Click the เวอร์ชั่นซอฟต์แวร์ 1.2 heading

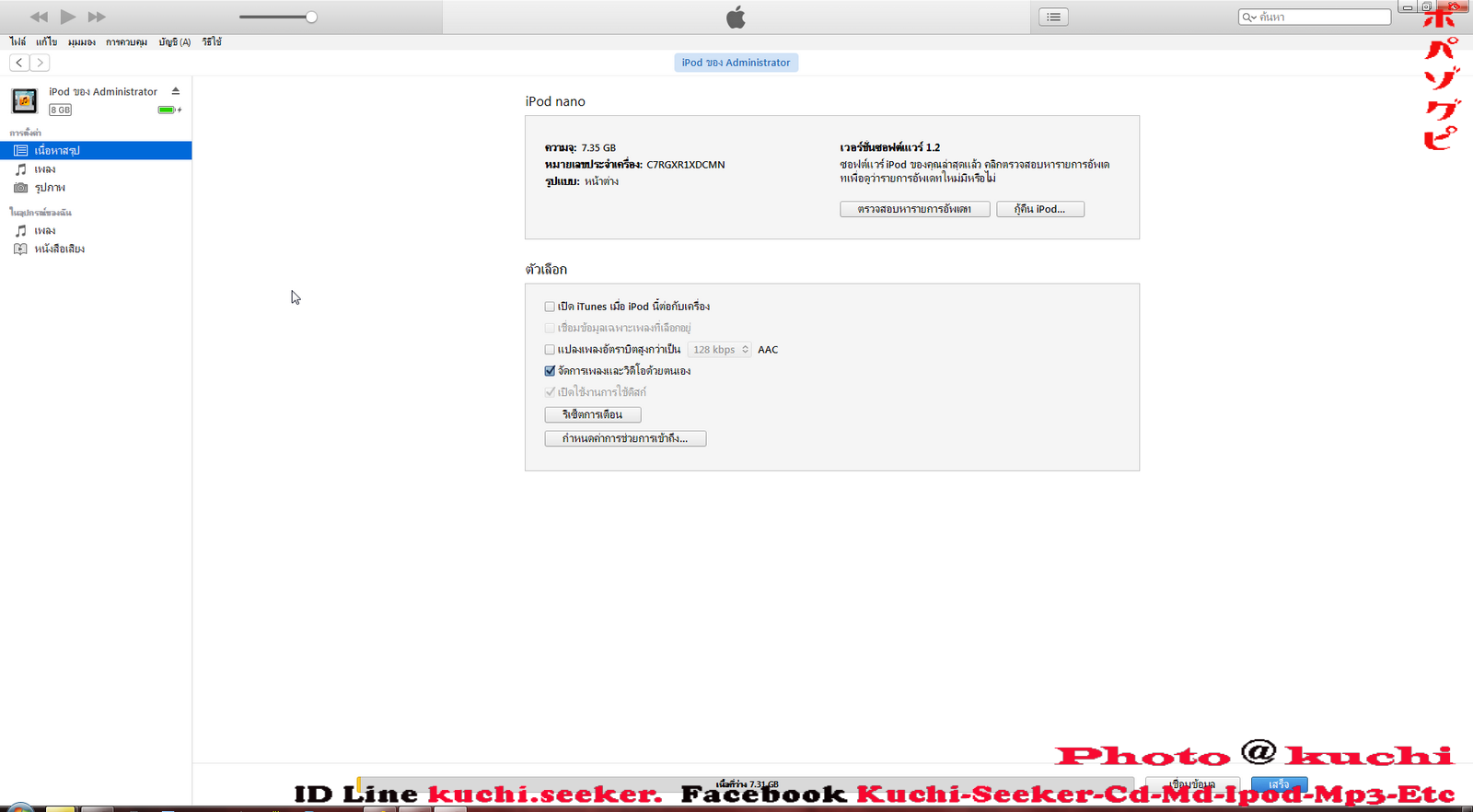(890, 147)
